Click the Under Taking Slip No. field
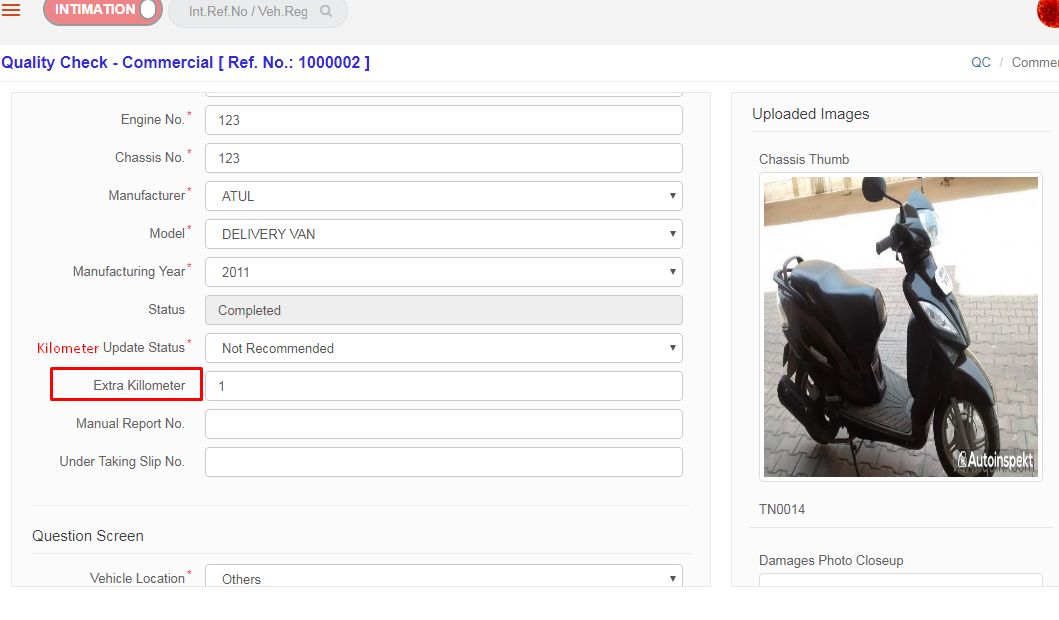The image size is (1059, 620). pos(443,462)
